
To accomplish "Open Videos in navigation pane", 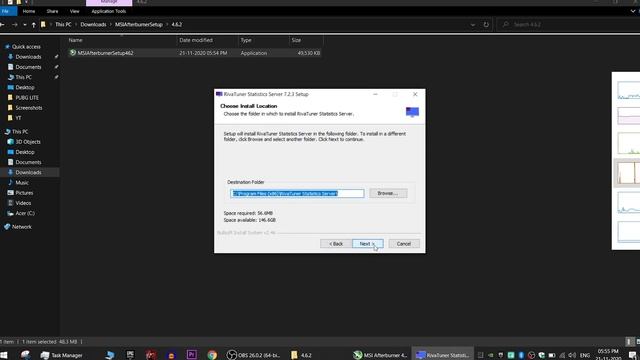I will tap(23, 203).
